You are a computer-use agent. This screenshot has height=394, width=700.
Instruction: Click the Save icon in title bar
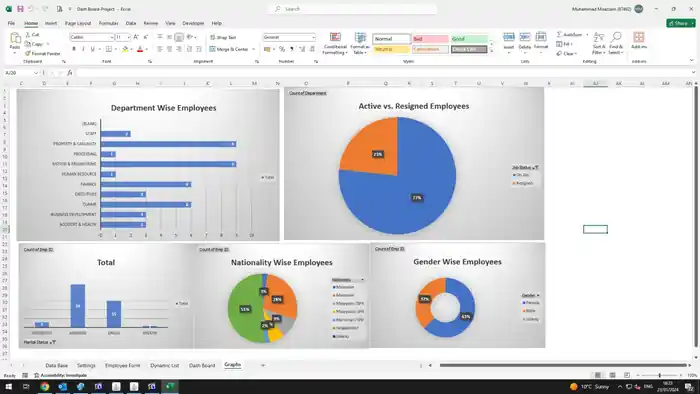tap(20, 9)
